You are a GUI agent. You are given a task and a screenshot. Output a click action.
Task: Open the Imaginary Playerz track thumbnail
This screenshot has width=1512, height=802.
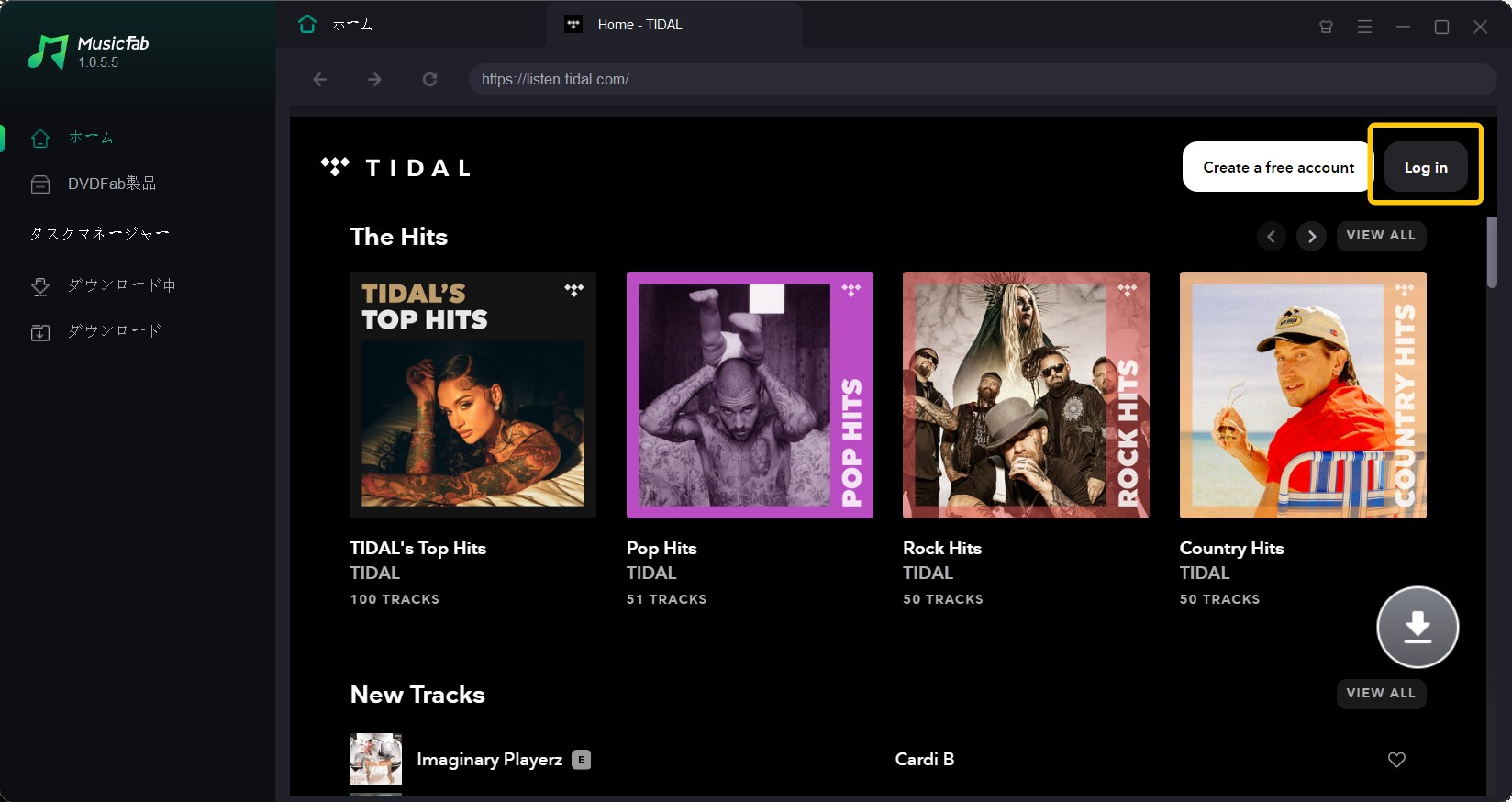(375, 759)
